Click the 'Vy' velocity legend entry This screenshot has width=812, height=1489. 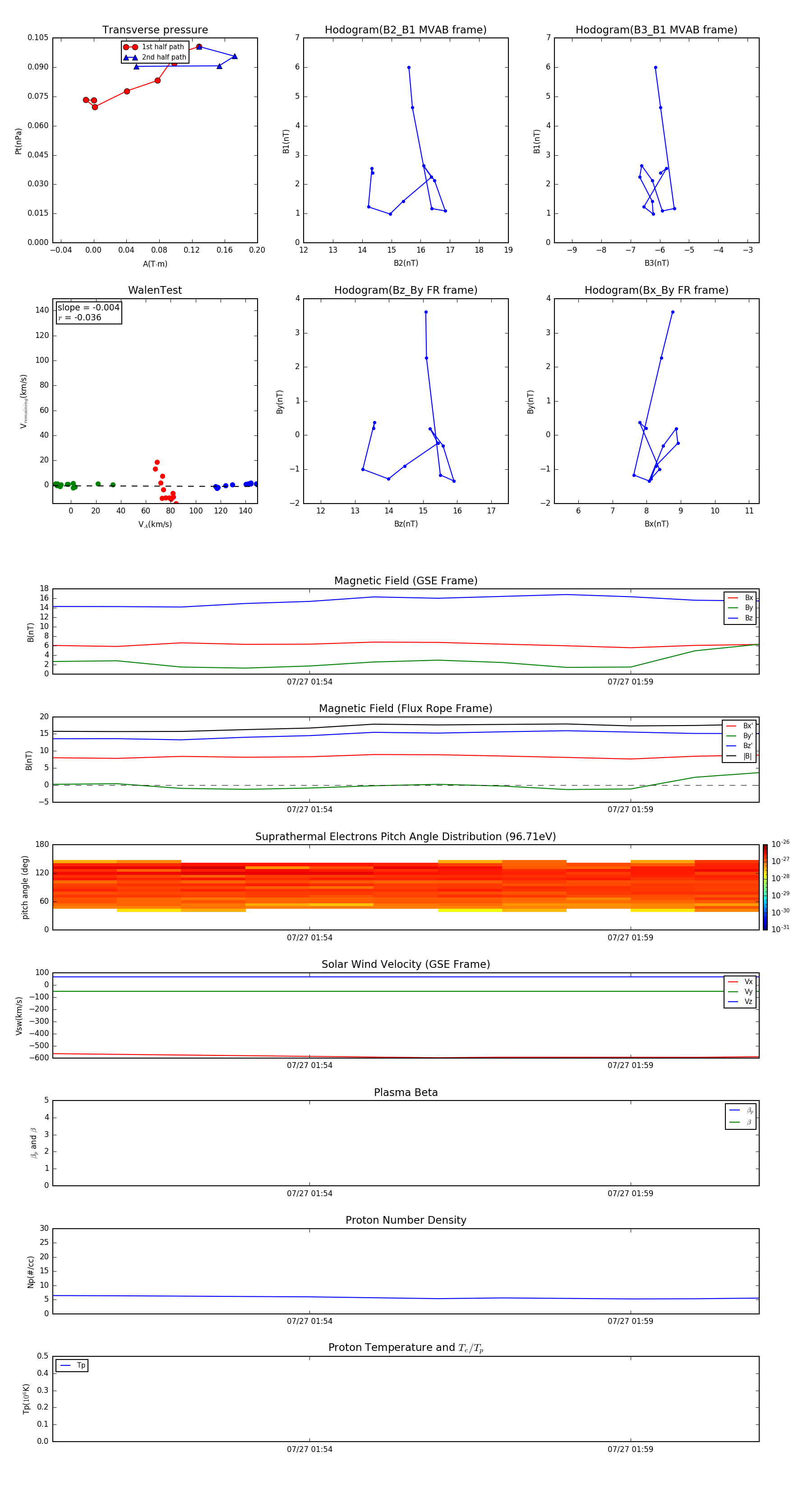point(740,991)
